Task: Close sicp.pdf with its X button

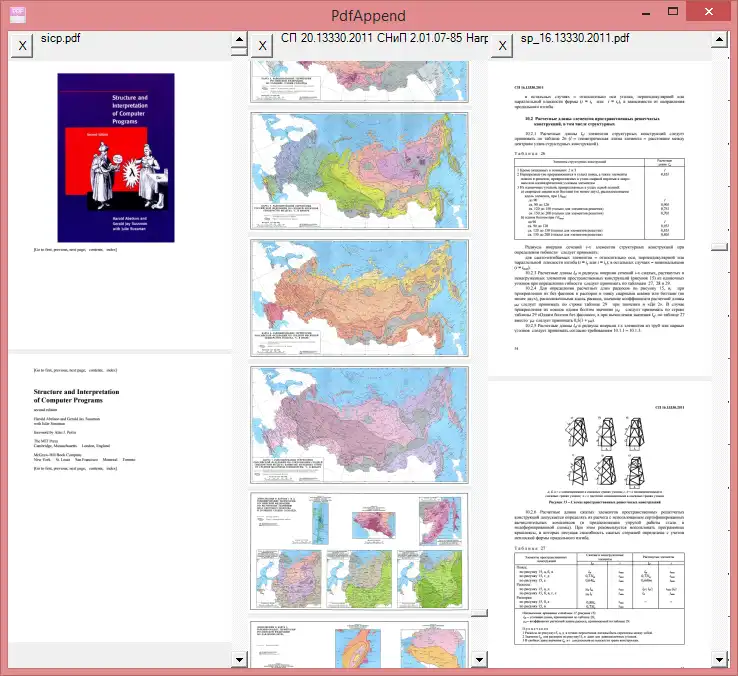Action: click(22, 46)
